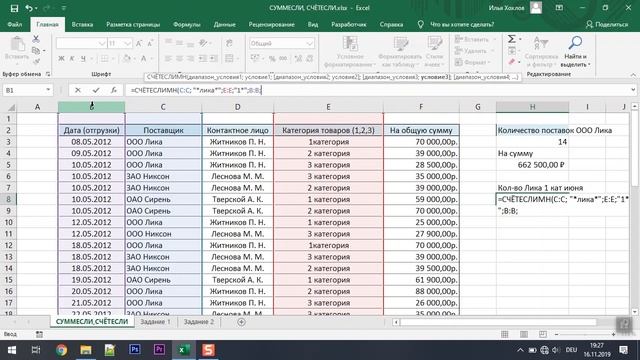Switch to sheet tab Задание 1
Viewport: 640px width, 360px height.
156,322
